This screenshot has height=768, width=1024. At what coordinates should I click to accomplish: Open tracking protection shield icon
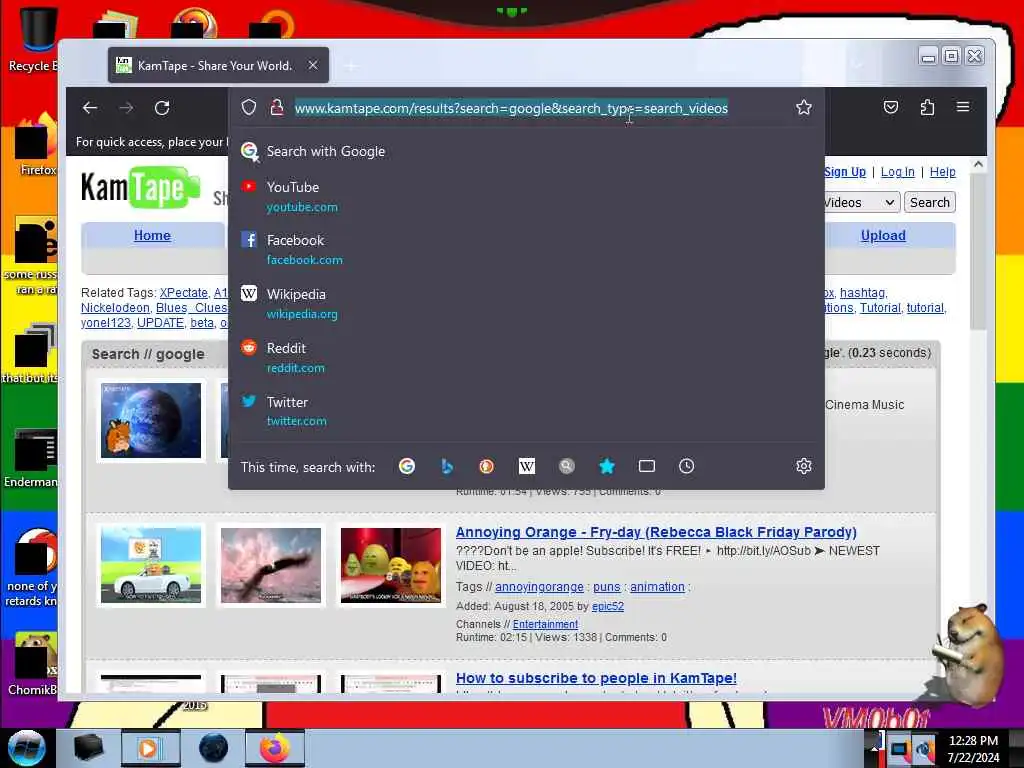[249, 107]
